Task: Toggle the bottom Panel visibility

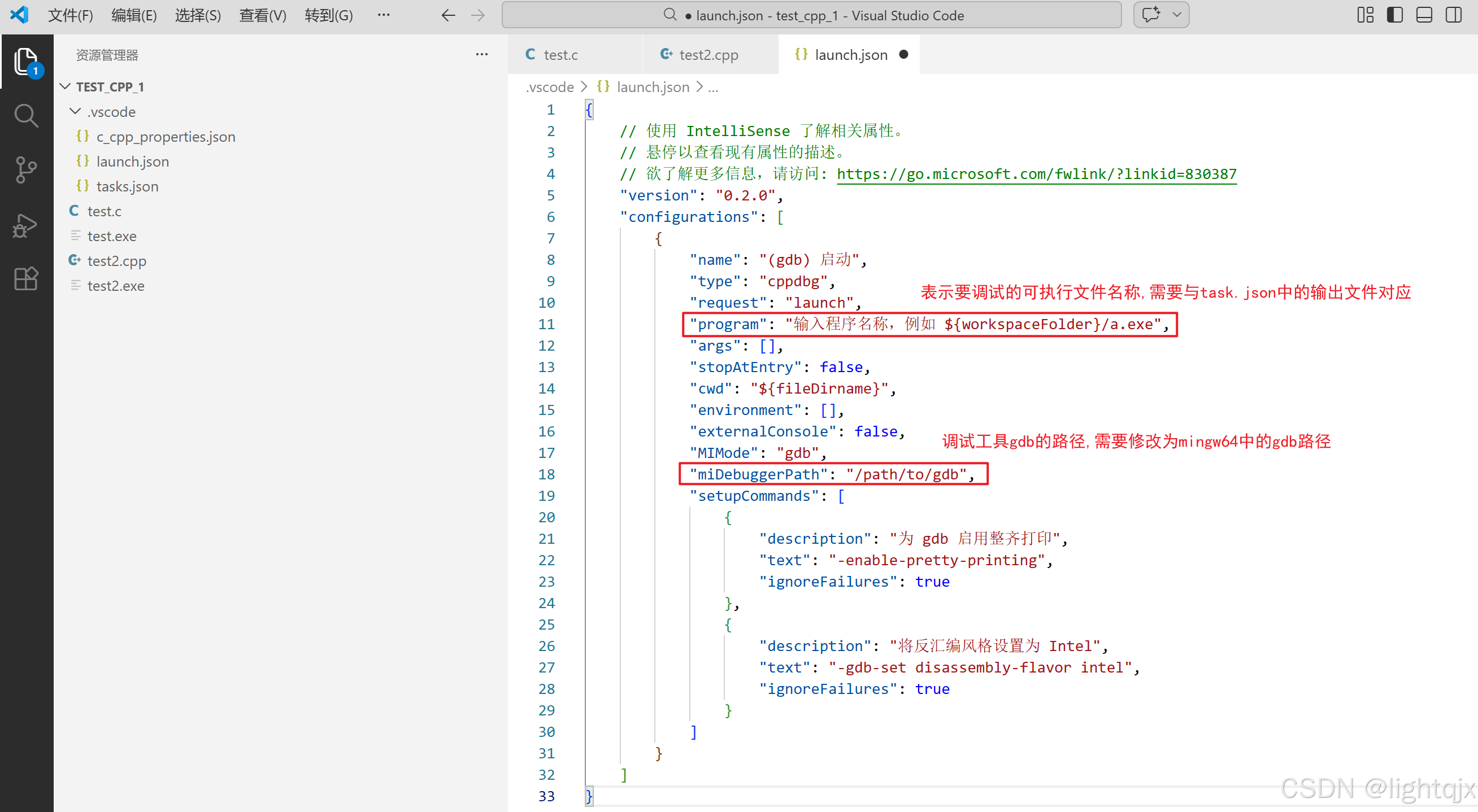Action: coord(1424,15)
